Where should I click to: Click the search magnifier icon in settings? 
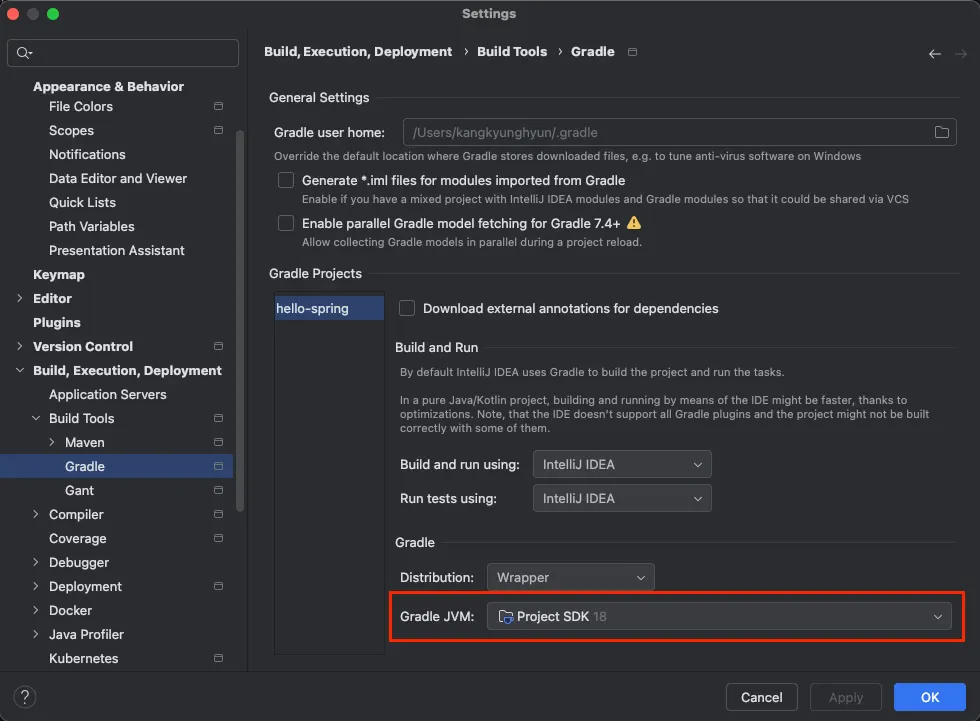click(x=24, y=53)
